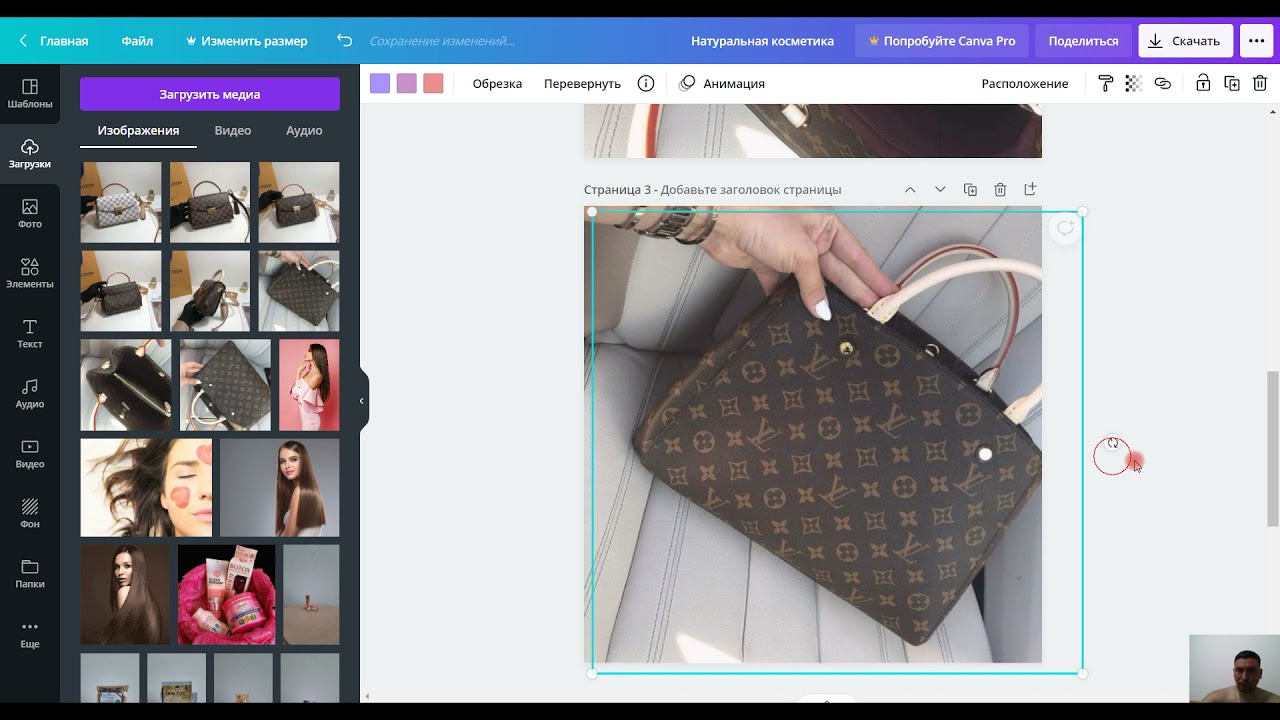Viewport: 1280px width, 720px height.
Task: Open the transparency checkerboard icon
Action: click(1133, 83)
